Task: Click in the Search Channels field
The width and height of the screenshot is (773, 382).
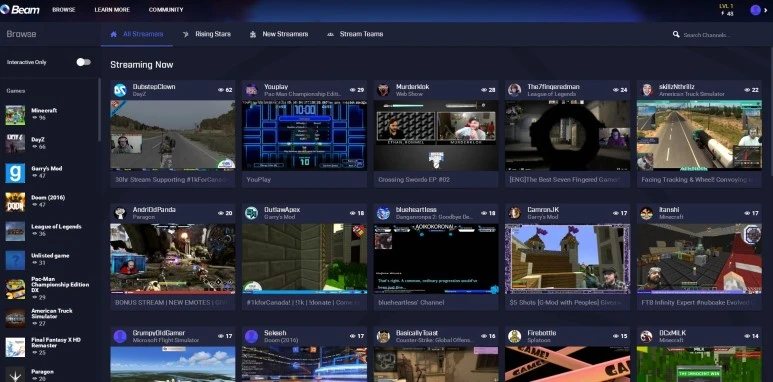Action: (706, 35)
